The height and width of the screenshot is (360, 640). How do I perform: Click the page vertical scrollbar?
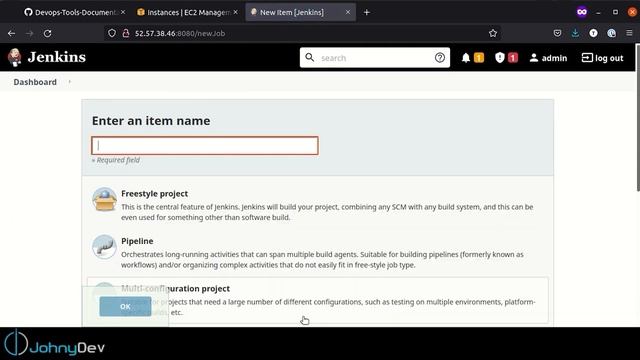pos(638,117)
